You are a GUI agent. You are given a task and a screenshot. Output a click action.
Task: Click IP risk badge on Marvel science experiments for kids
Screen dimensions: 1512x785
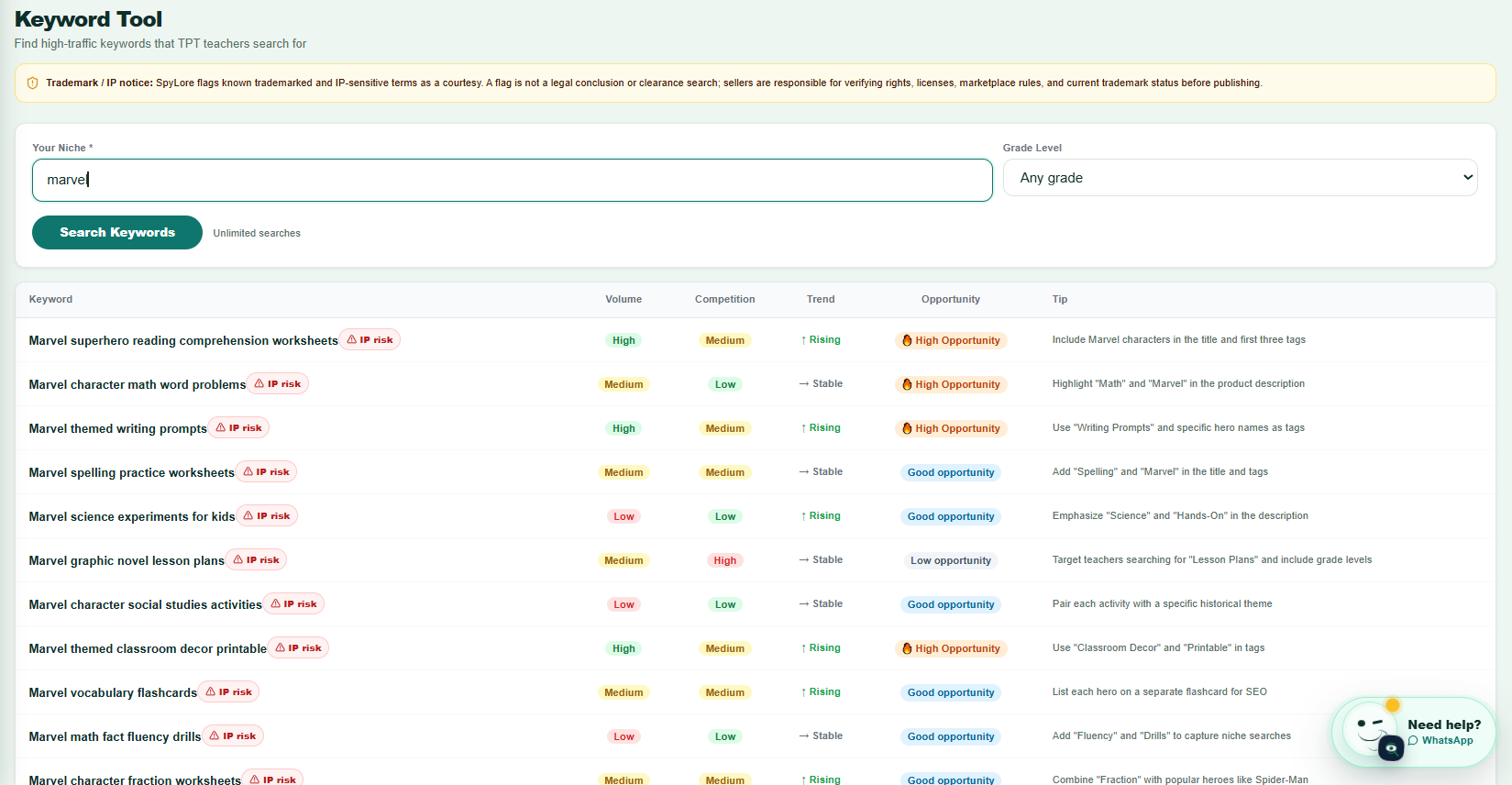(267, 516)
